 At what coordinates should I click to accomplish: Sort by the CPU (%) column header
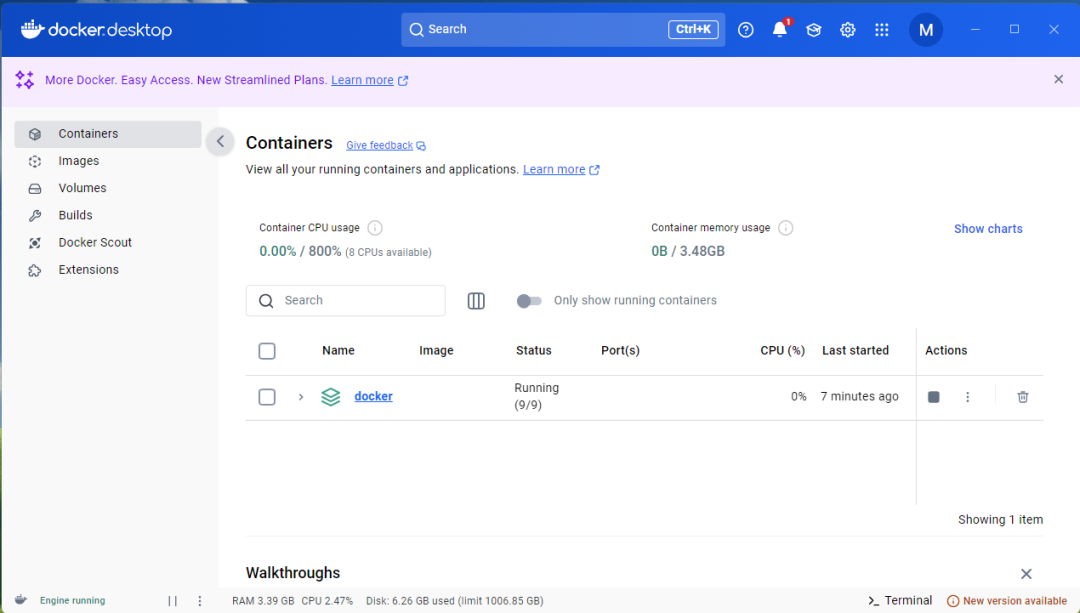[782, 351]
